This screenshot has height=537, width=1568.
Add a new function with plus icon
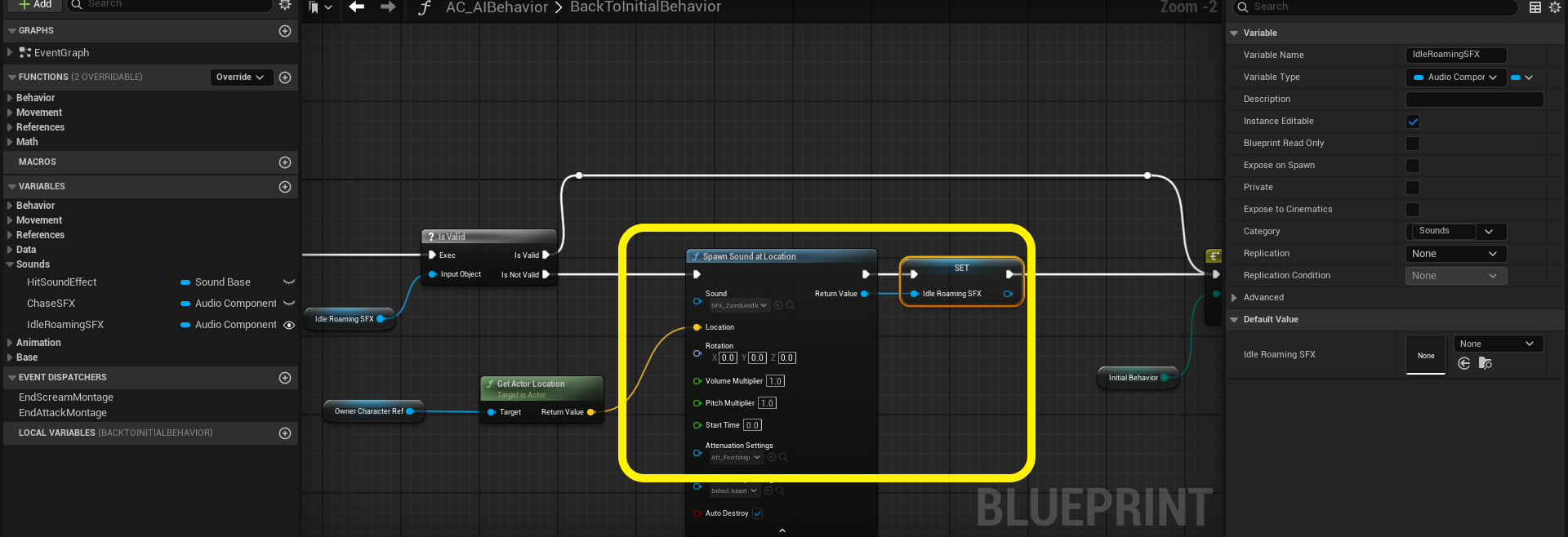pos(285,78)
